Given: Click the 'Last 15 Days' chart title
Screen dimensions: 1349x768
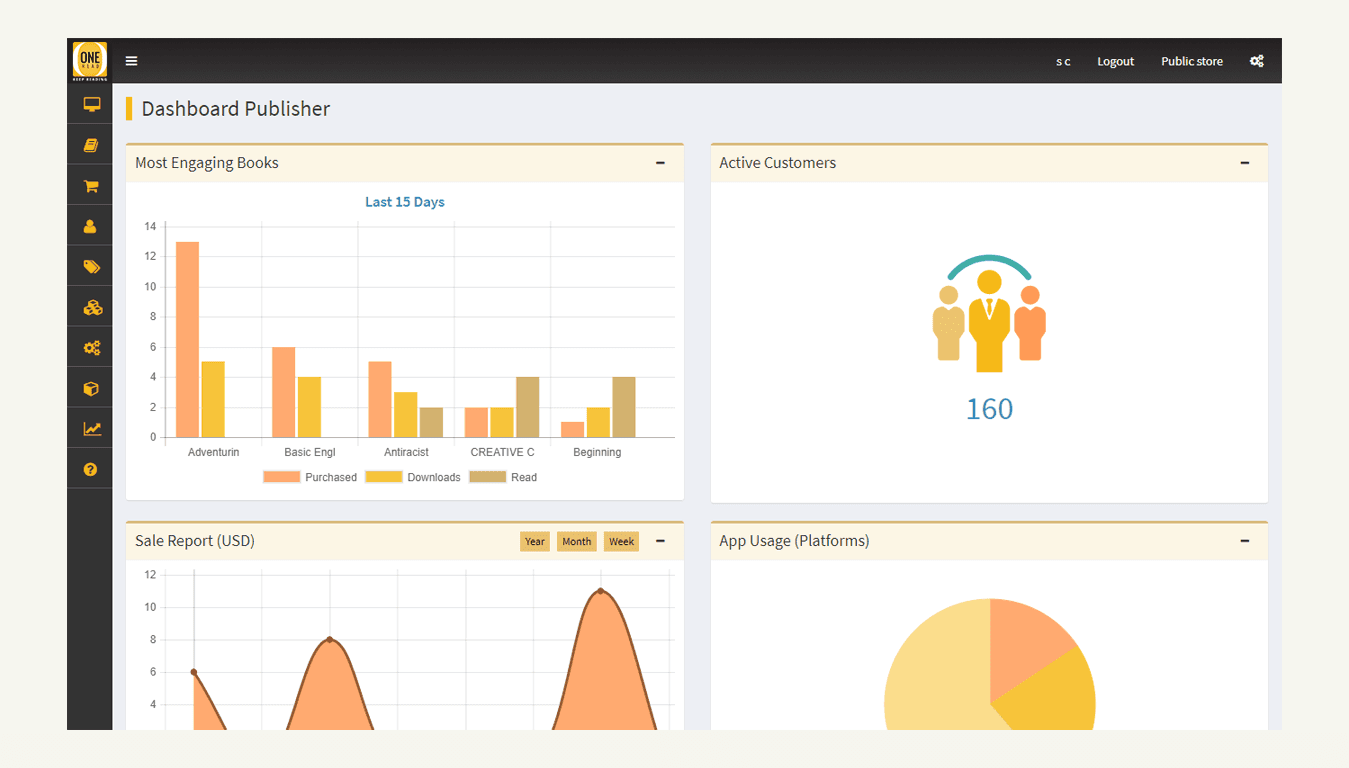Looking at the screenshot, I should click(405, 202).
